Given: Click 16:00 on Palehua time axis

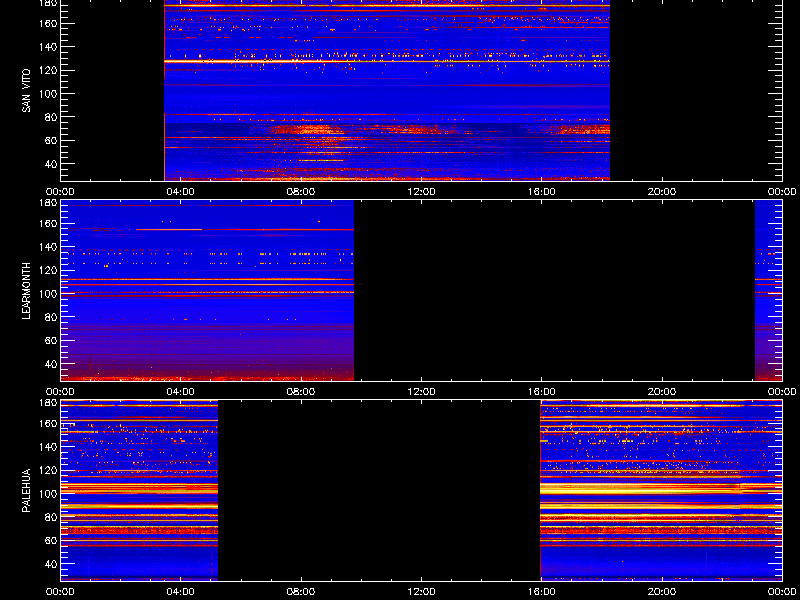Looking at the screenshot, I should 541,592.
